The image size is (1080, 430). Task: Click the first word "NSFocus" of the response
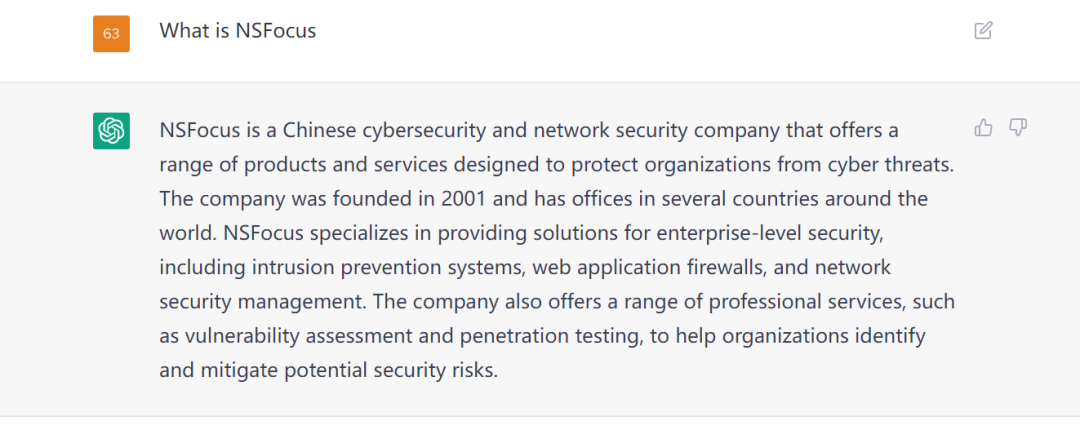pos(197,131)
